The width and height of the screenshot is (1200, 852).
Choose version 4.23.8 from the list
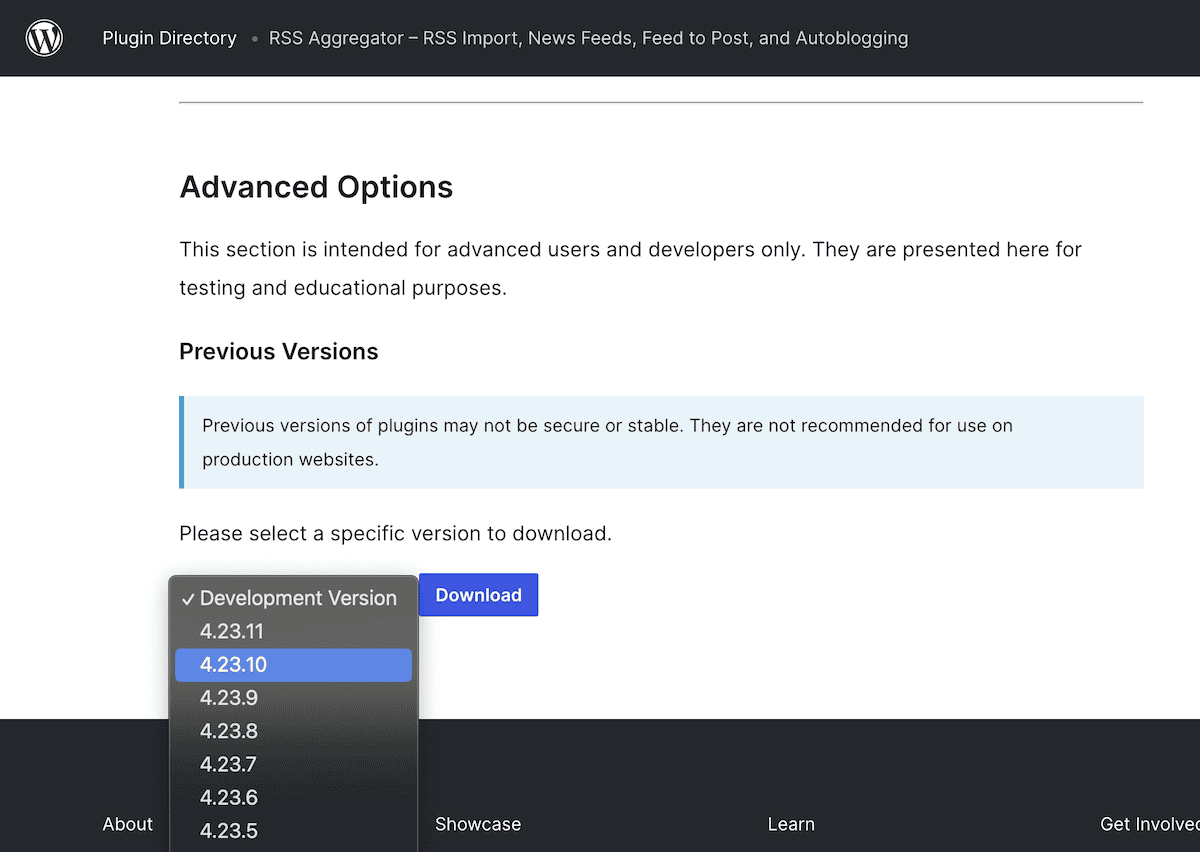coord(293,731)
